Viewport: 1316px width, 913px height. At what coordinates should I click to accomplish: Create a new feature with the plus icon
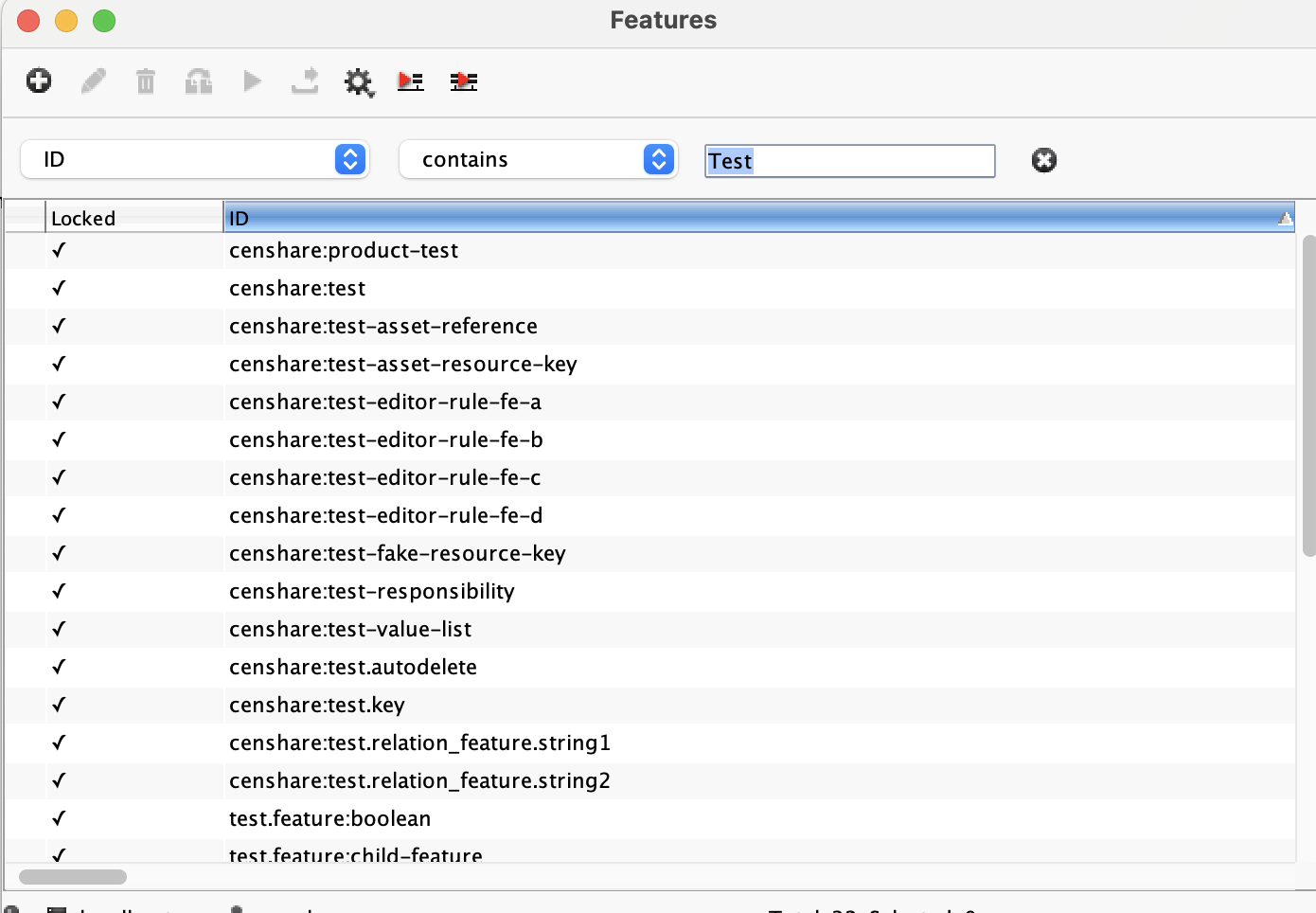pos(38,81)
